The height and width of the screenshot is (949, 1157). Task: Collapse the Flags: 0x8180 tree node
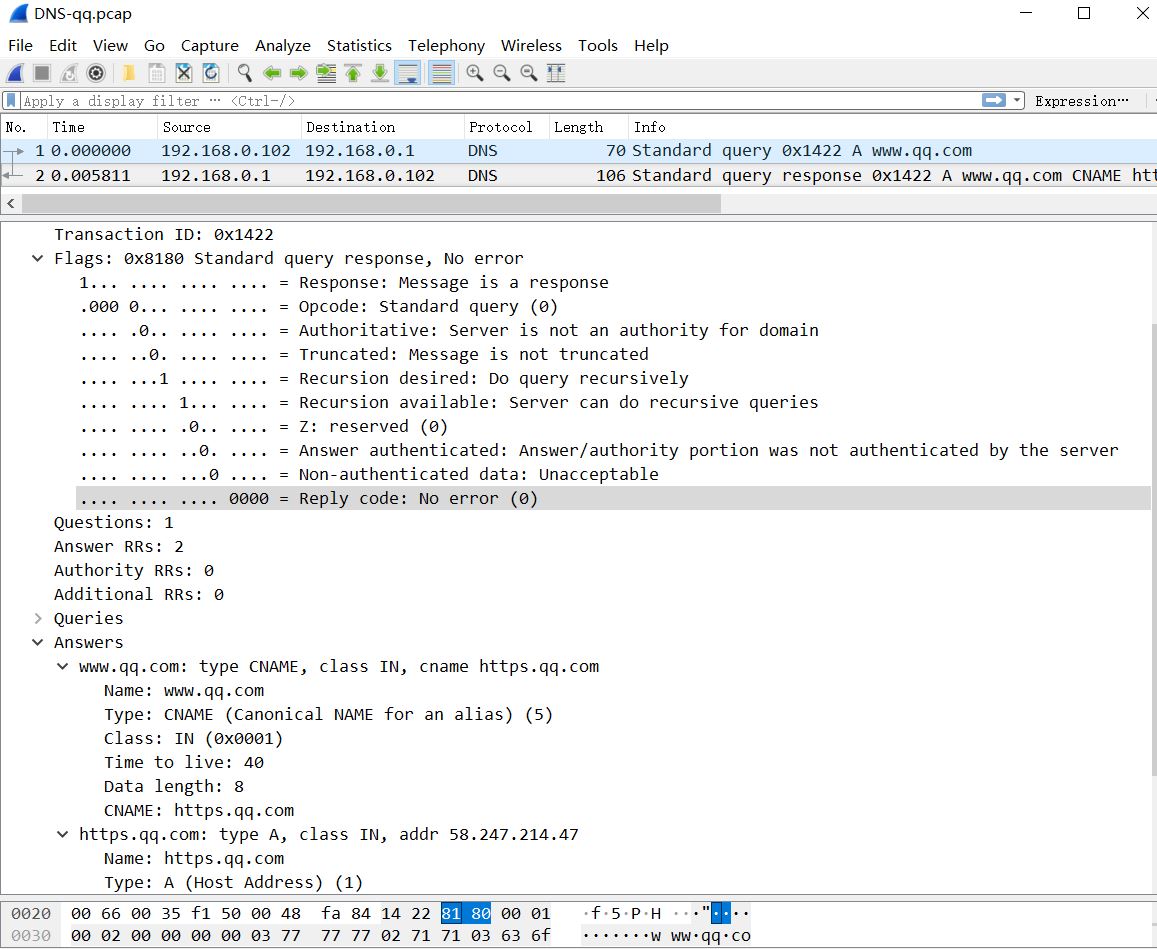click(x=38, y=258)
